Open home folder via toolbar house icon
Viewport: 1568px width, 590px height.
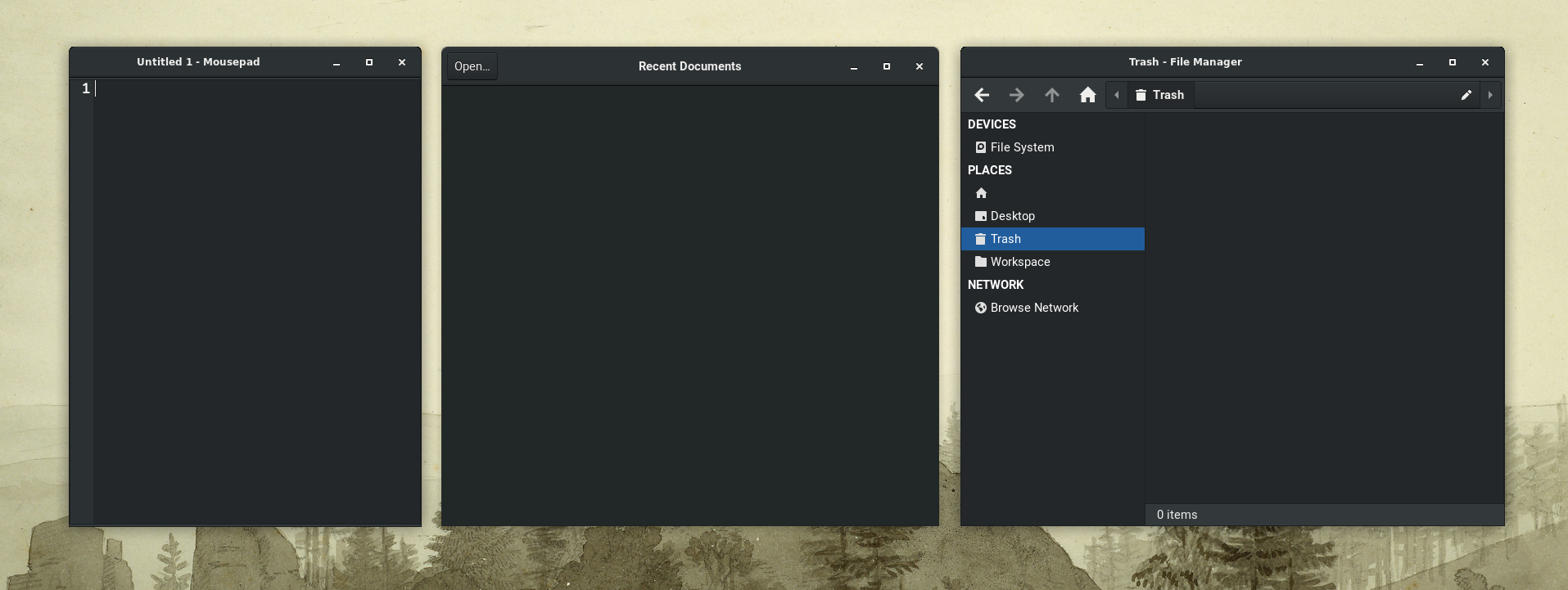(1087, 95)
